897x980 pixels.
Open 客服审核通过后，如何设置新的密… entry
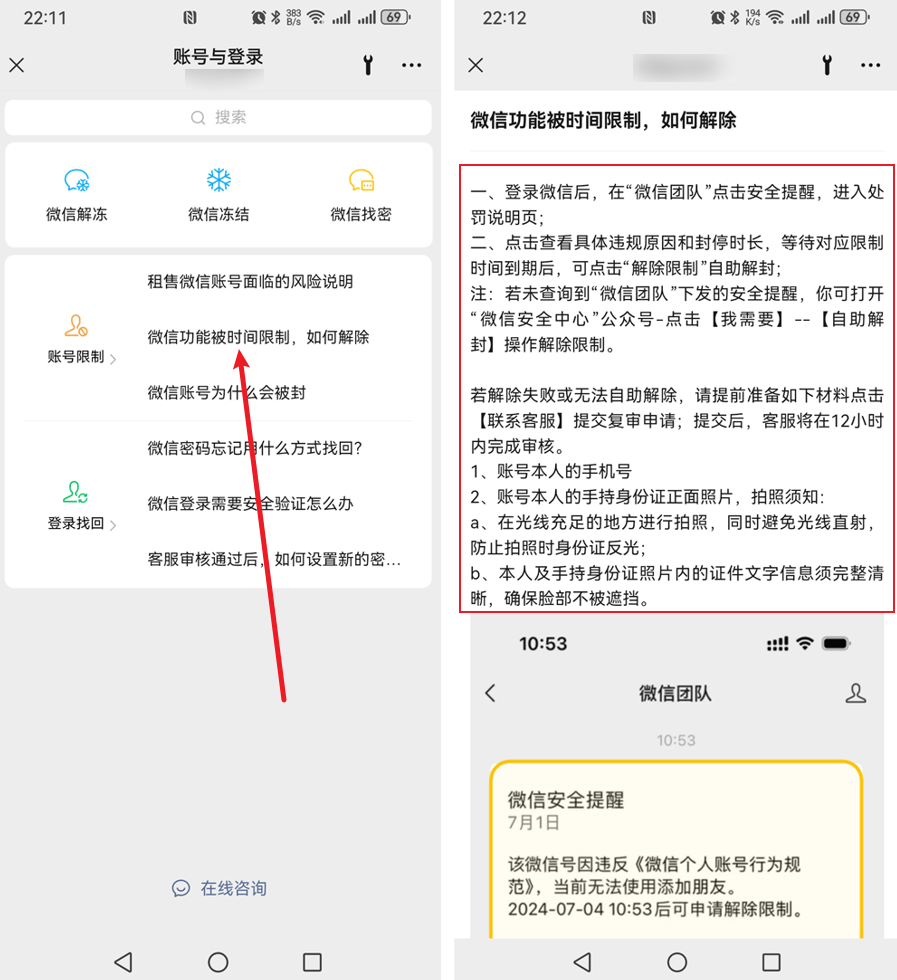click(x=274, y=559)
